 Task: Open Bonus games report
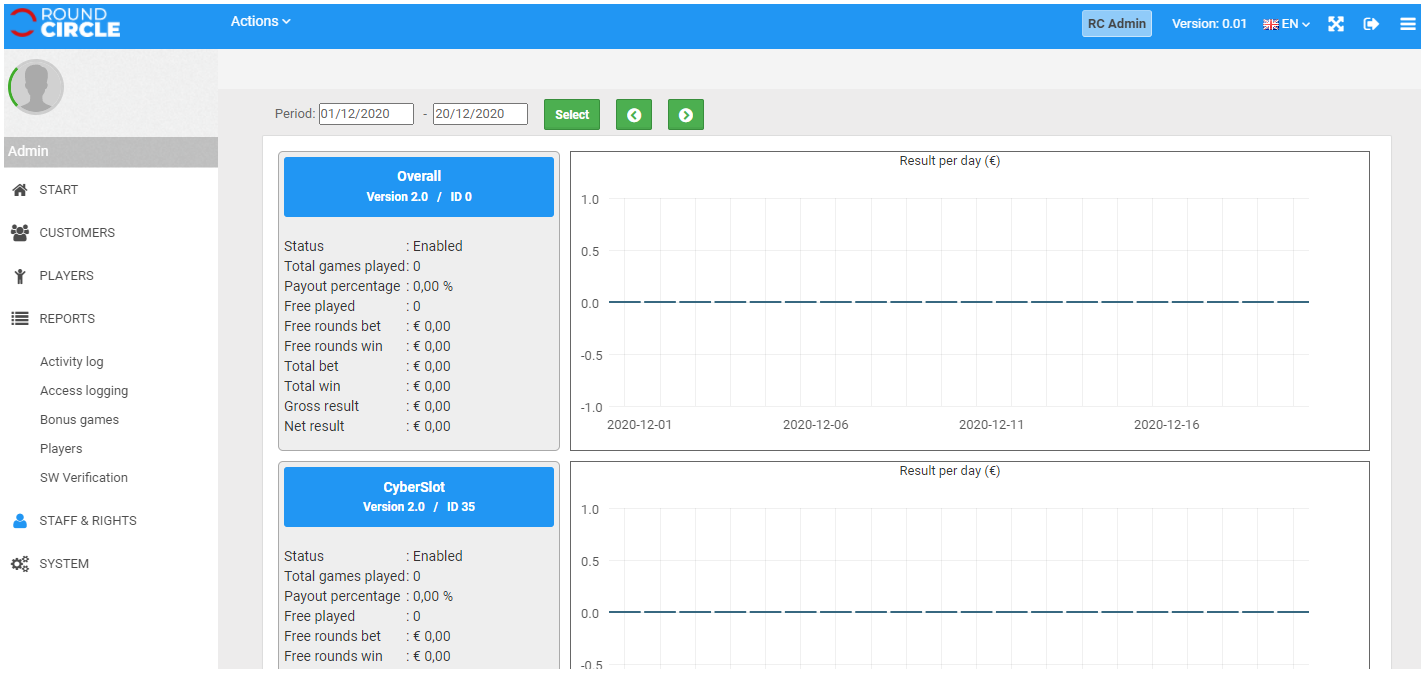(x=79, y=420)
